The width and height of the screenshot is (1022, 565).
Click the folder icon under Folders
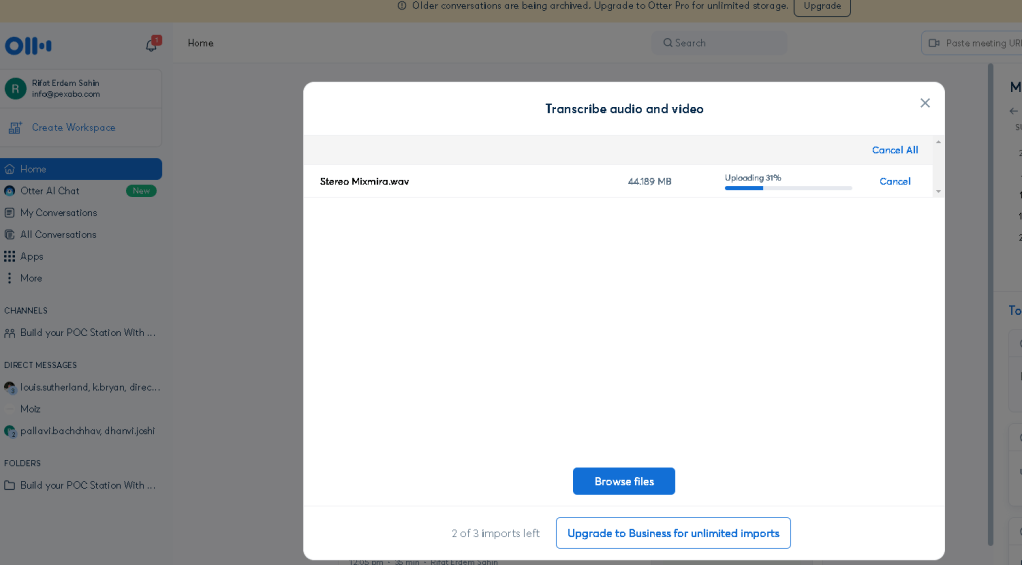pyautogui.click(x=10, y=485)
